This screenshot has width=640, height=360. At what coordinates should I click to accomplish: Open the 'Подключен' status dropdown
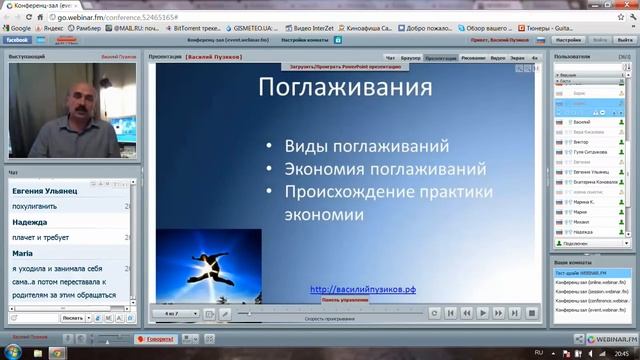click(x=592, y=243)
